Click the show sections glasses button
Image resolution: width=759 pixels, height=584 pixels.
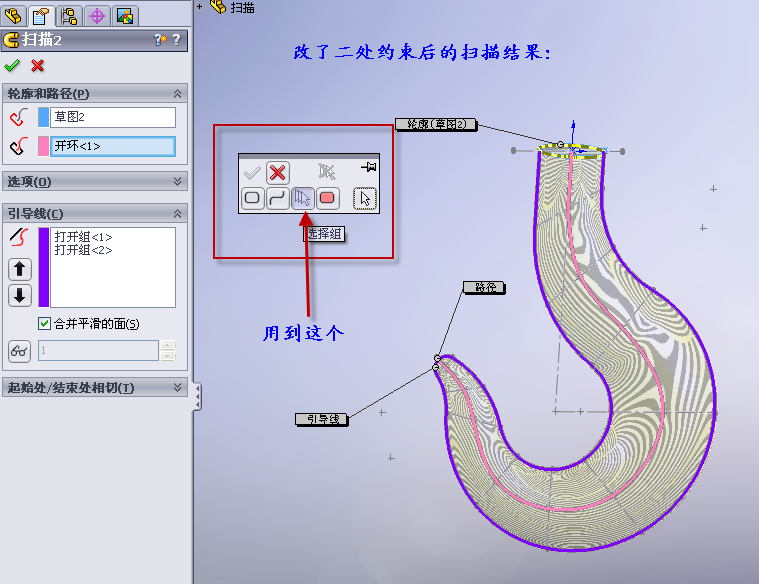pyautogui.click(x=19, y=351)
